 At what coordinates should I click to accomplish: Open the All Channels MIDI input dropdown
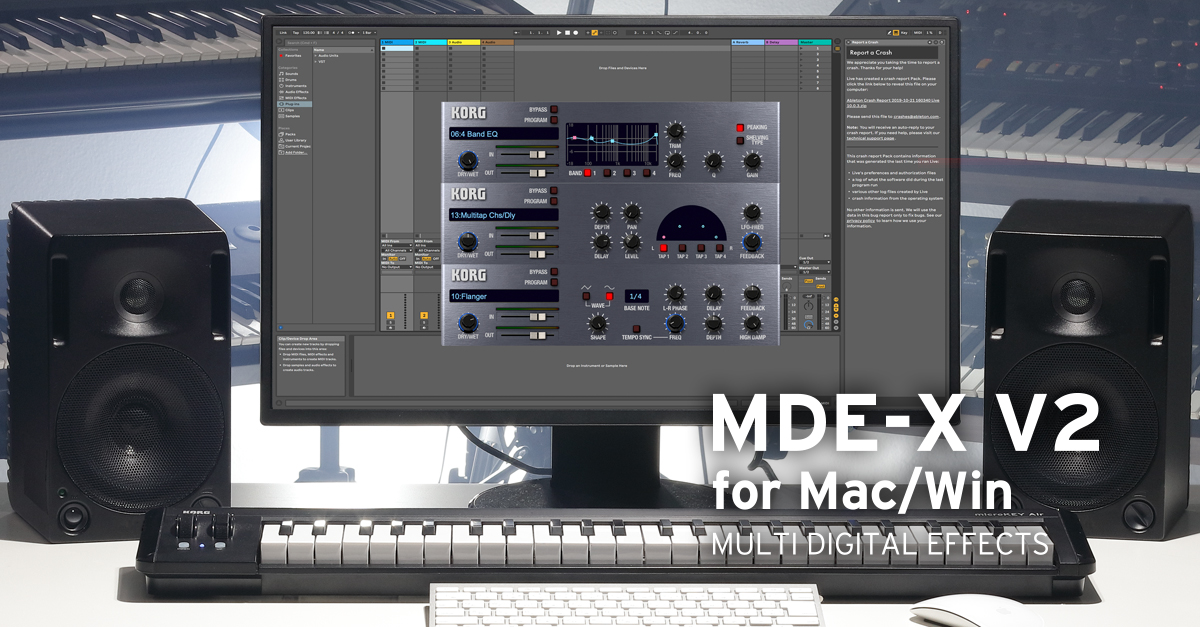click(397, 250)
